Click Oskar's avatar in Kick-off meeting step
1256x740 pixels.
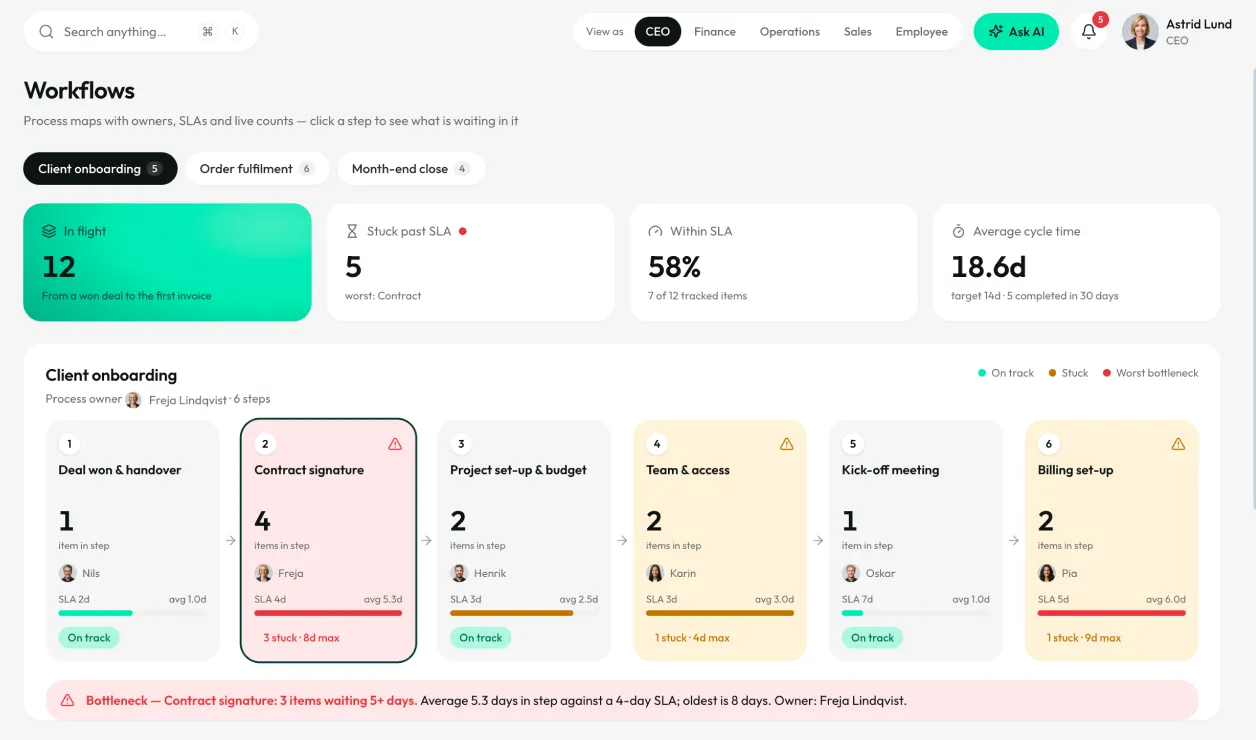point(851,573)
